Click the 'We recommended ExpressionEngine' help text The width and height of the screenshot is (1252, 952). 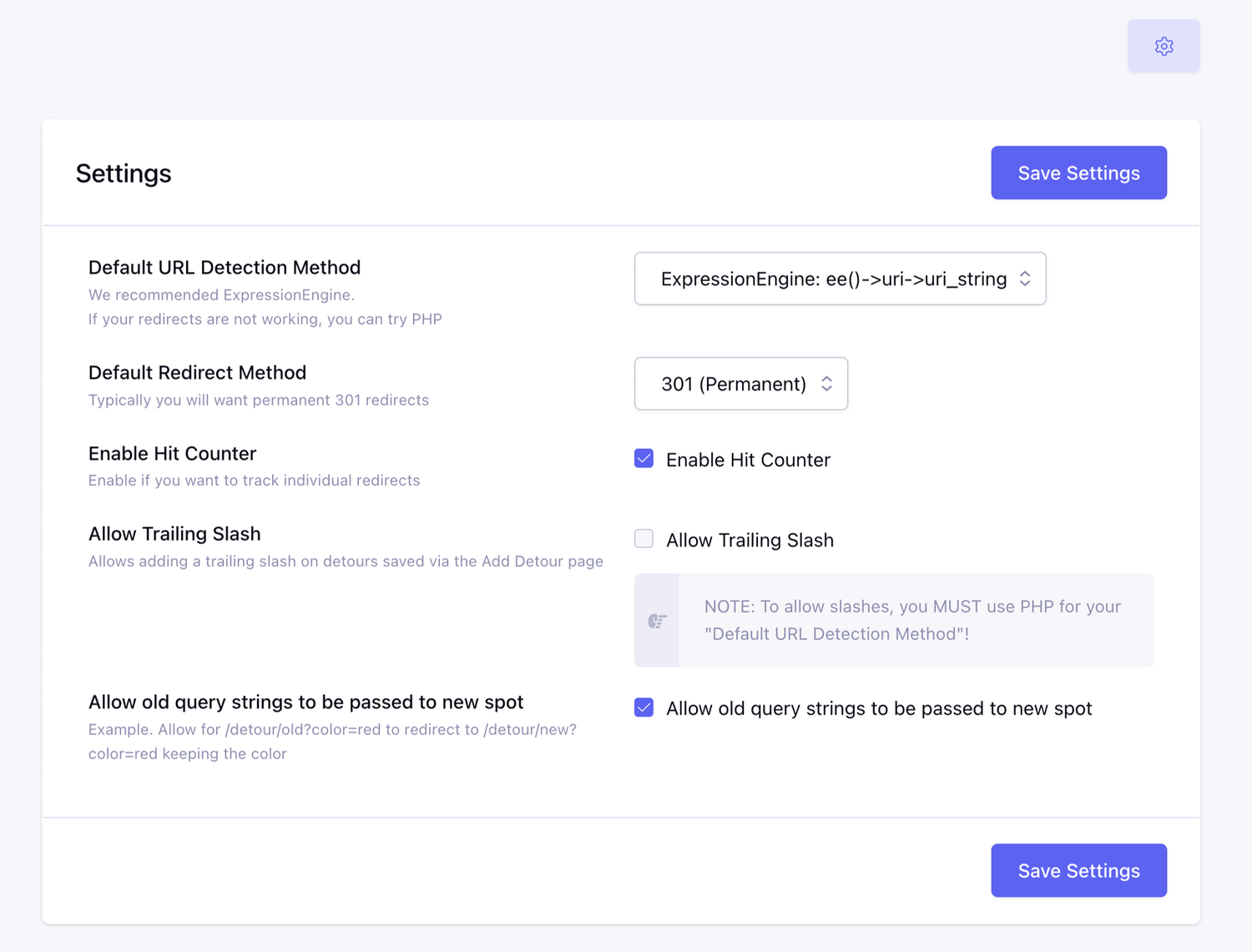click(221, 295)
